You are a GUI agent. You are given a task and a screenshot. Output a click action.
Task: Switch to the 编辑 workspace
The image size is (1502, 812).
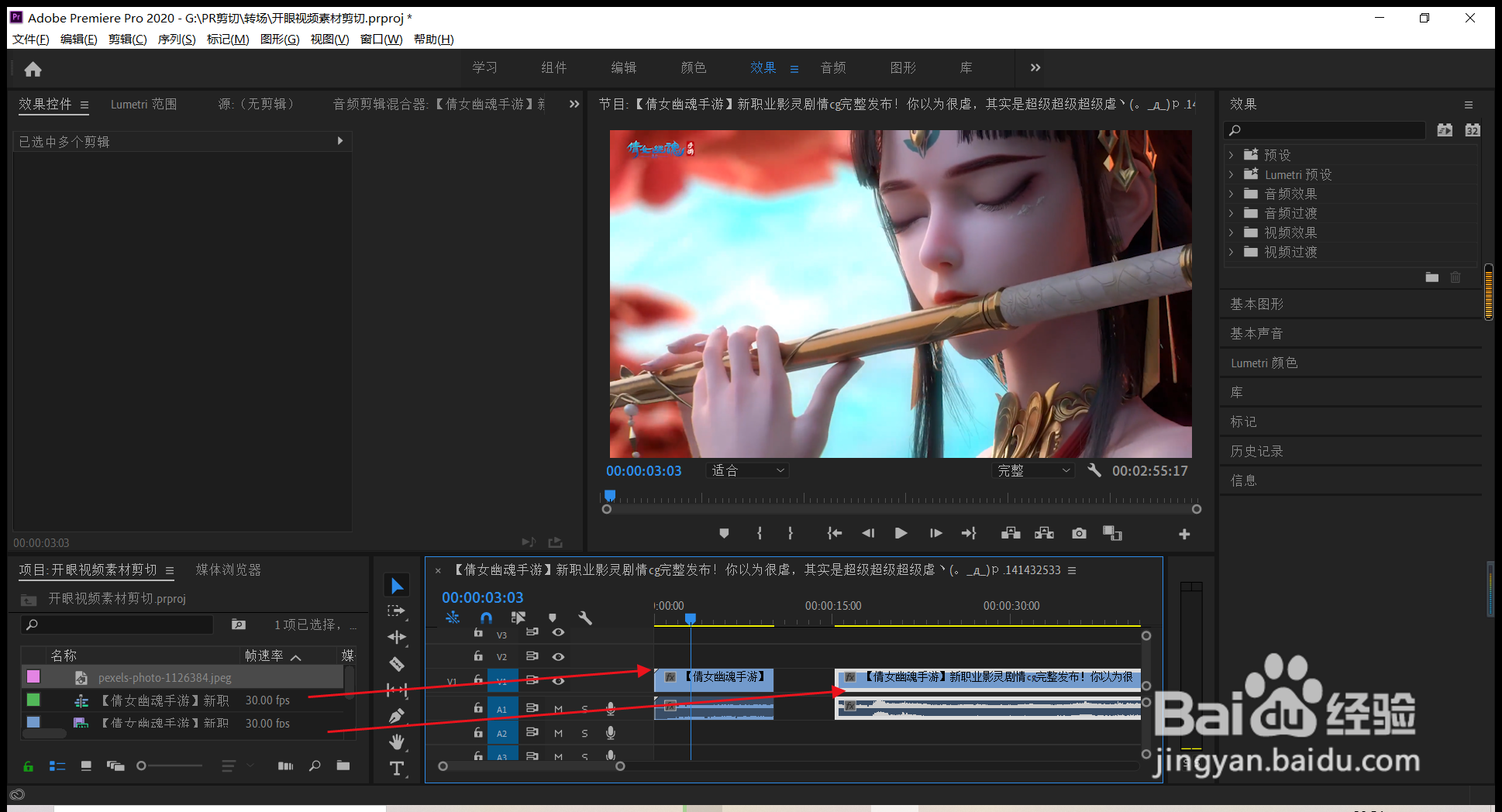[624, 68]
